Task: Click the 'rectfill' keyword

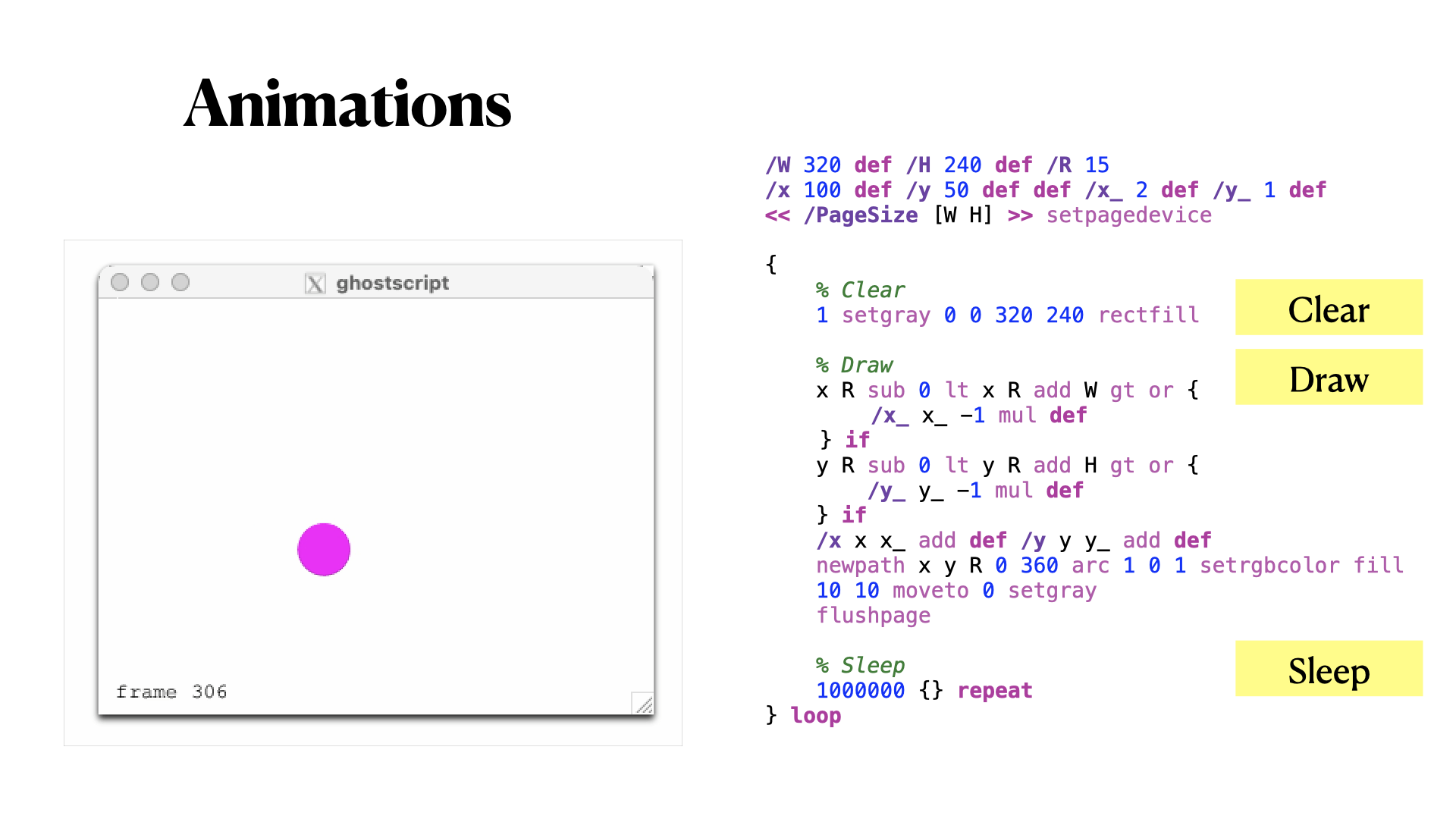Action: (1149, 315)
